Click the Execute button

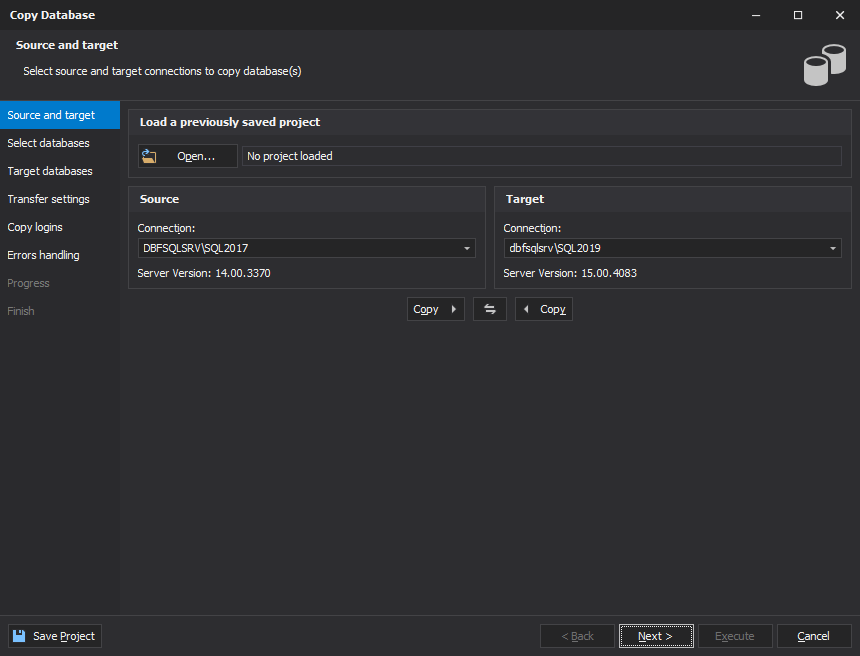pyautogui.click(x=735, y=636)
